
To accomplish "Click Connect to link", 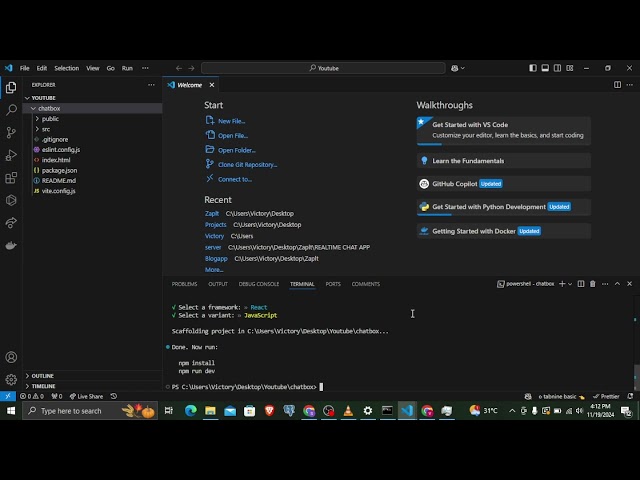I will click(x=235, y=179).
